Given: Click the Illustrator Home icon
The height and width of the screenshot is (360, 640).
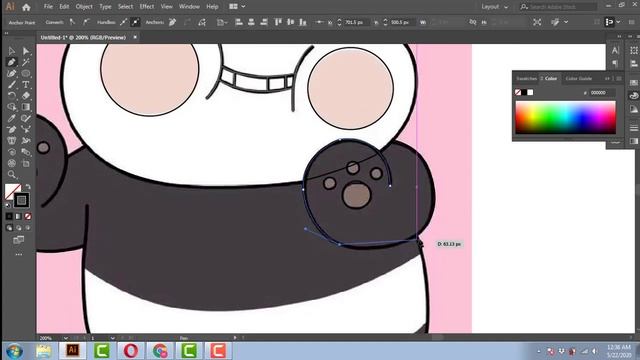Looking at the screenshot, I should pyautogui.click(x=27, y=7).
